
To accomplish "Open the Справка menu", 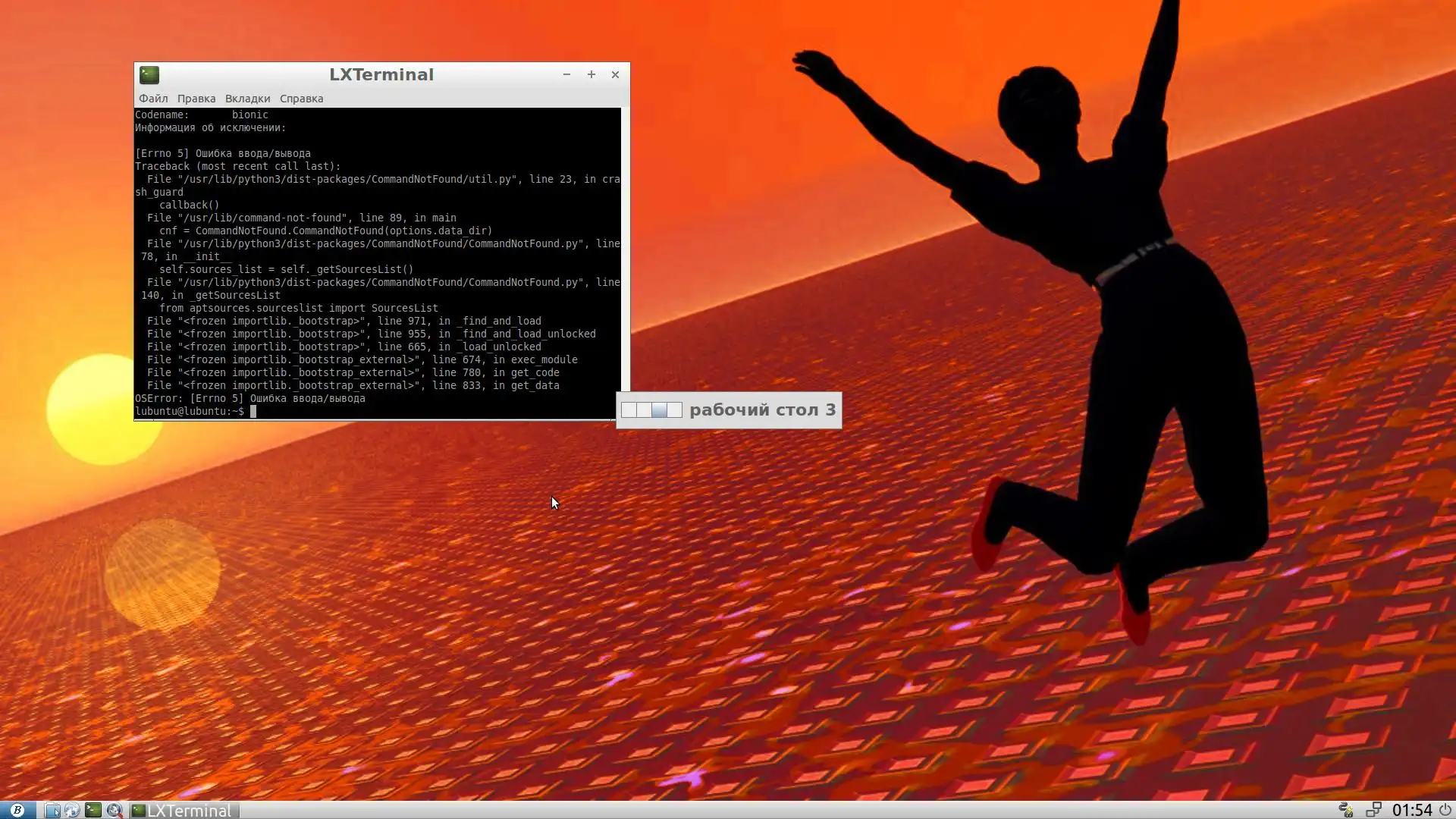I will point(301,99).
